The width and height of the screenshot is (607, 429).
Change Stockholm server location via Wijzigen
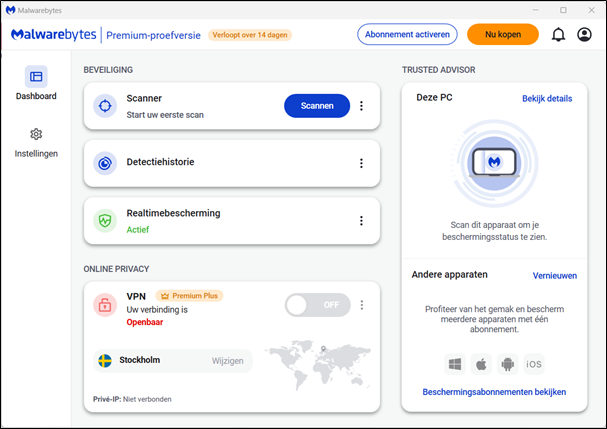[x=227, y=361]
